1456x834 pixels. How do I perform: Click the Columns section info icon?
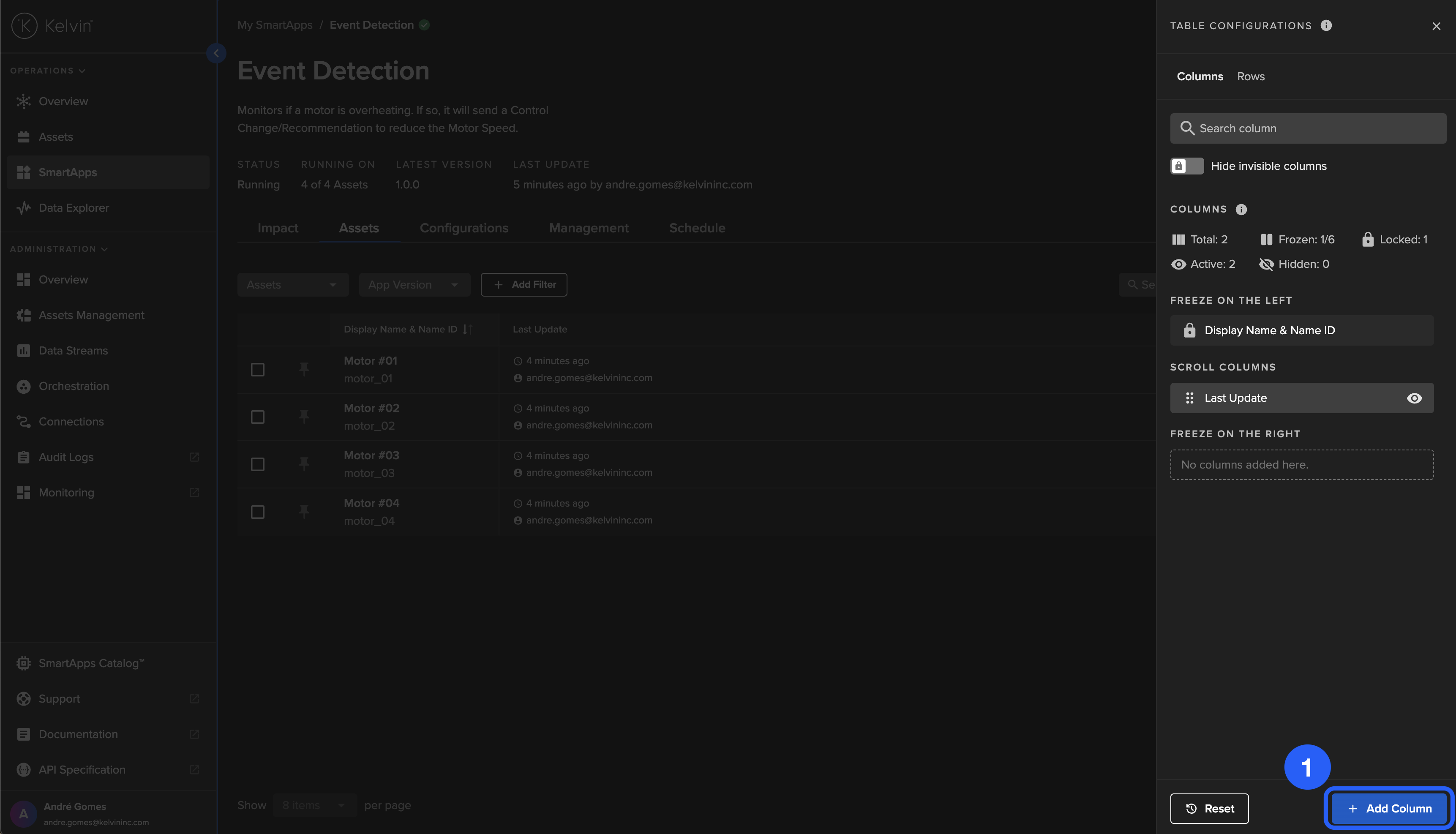click(x=1241, y=209)
